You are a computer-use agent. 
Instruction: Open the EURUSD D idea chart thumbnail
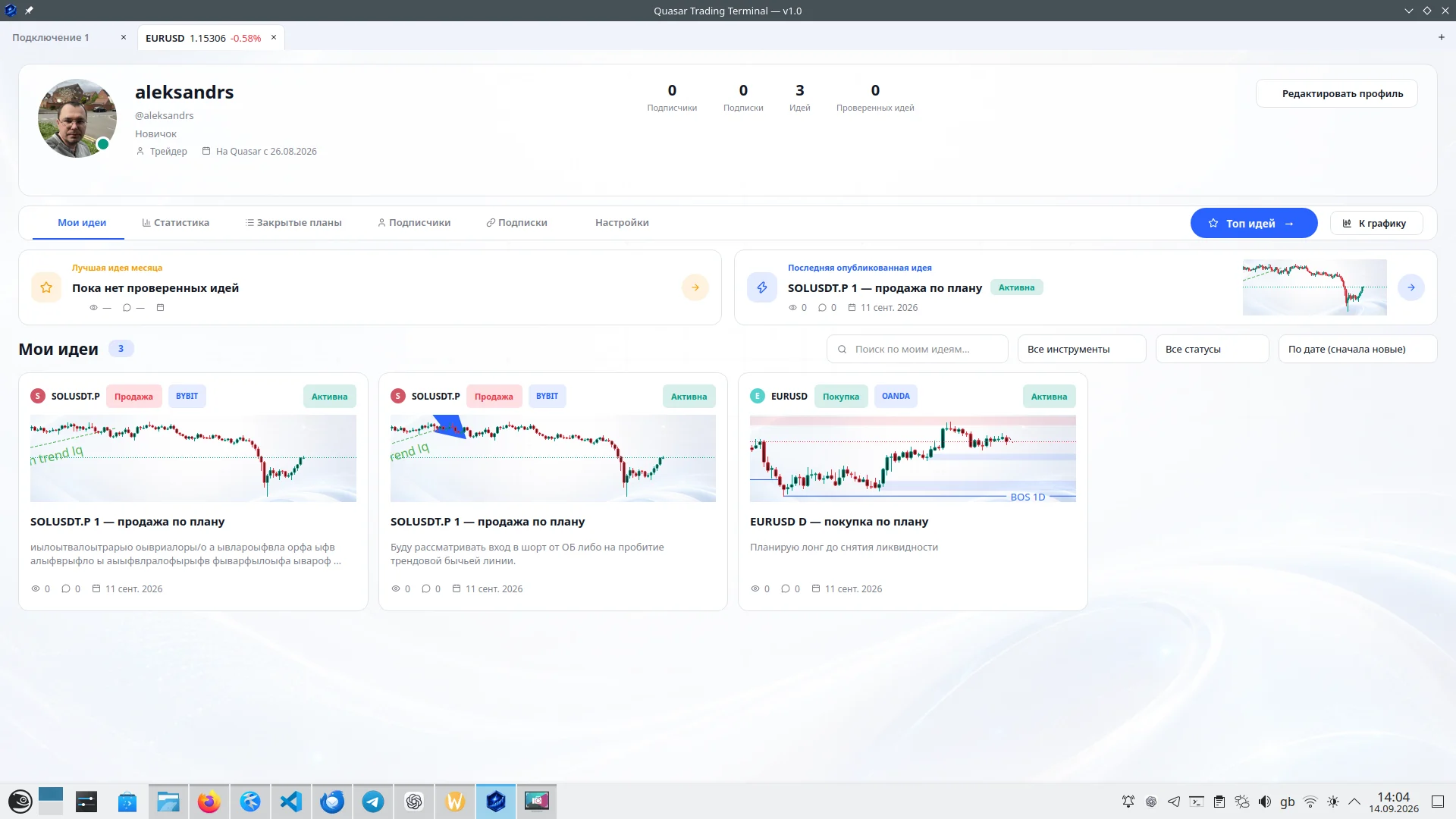coord(912,459)
